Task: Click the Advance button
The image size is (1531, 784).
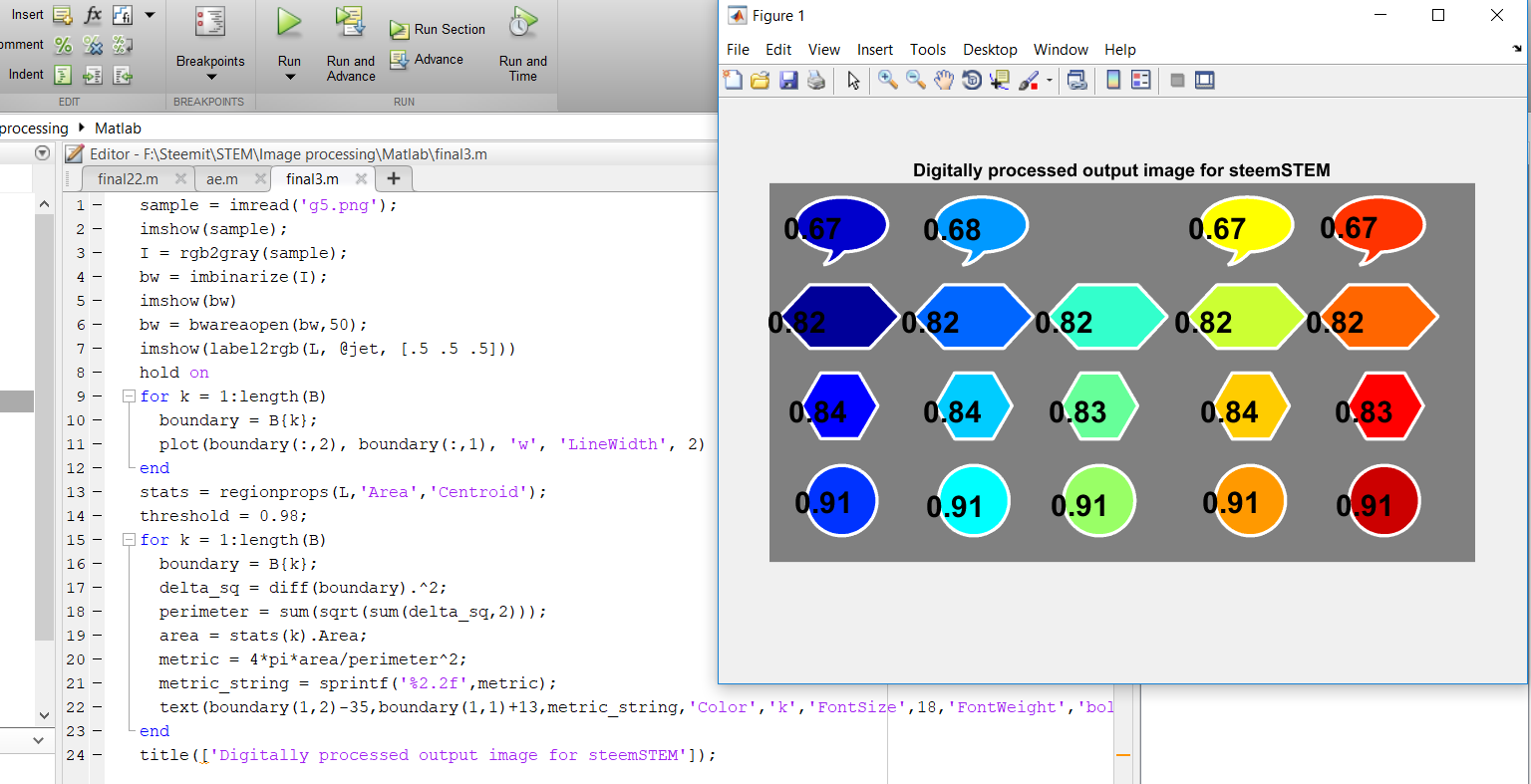Action: (x=428, y=60)
